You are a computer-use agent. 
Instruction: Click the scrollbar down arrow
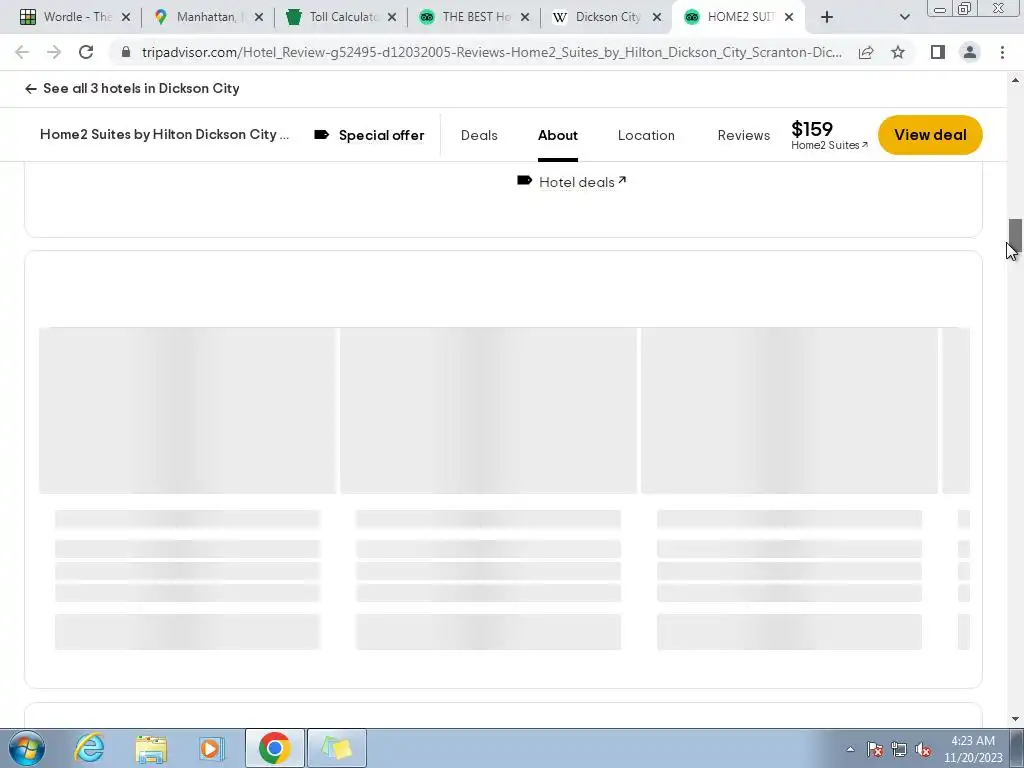[1015, 719]
